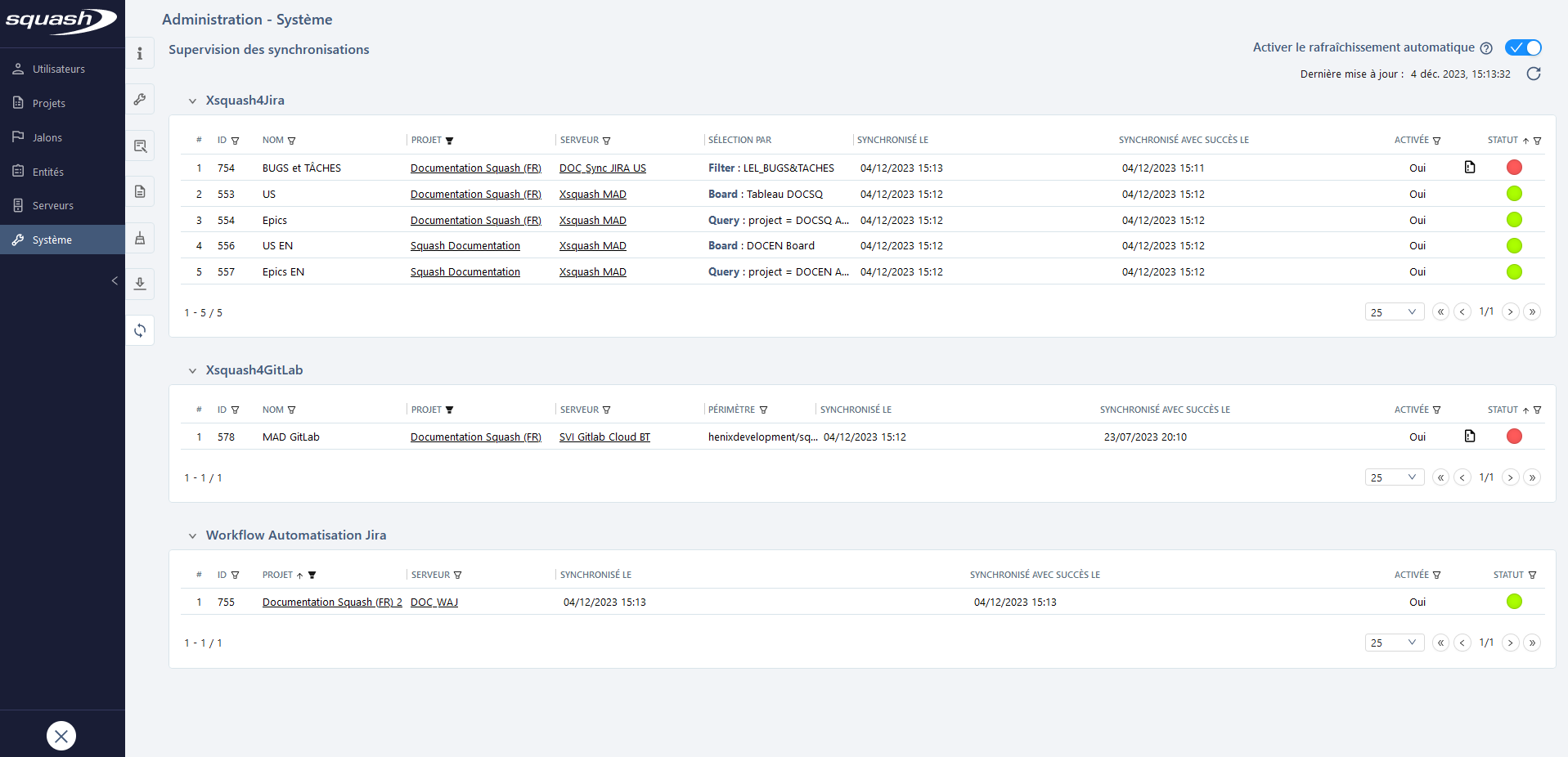Open the downloads tab icon
The image size is (1568, 757).
tap(140, 284)
